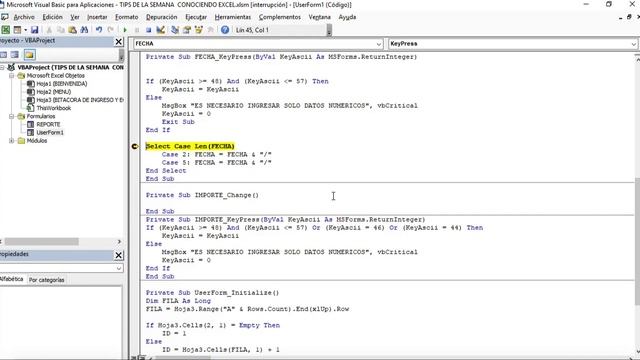Restore the inner code window
The image size is (640, 360).
click(x=629, y=17)
